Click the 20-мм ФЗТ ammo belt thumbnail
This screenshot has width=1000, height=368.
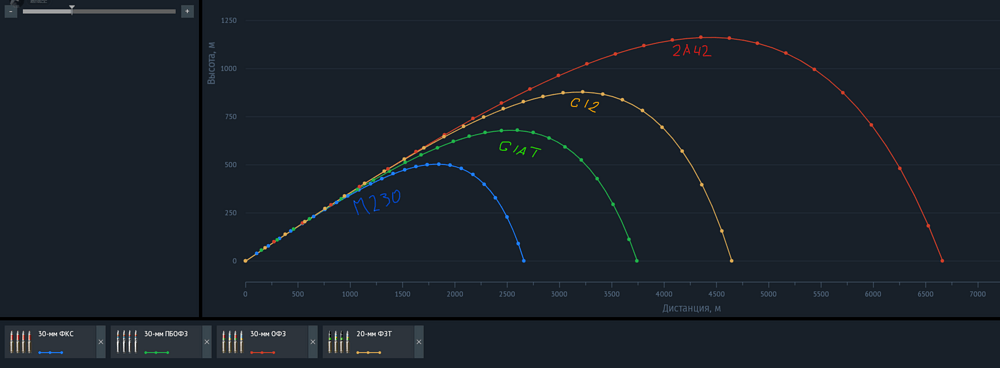tap(338, 342)
